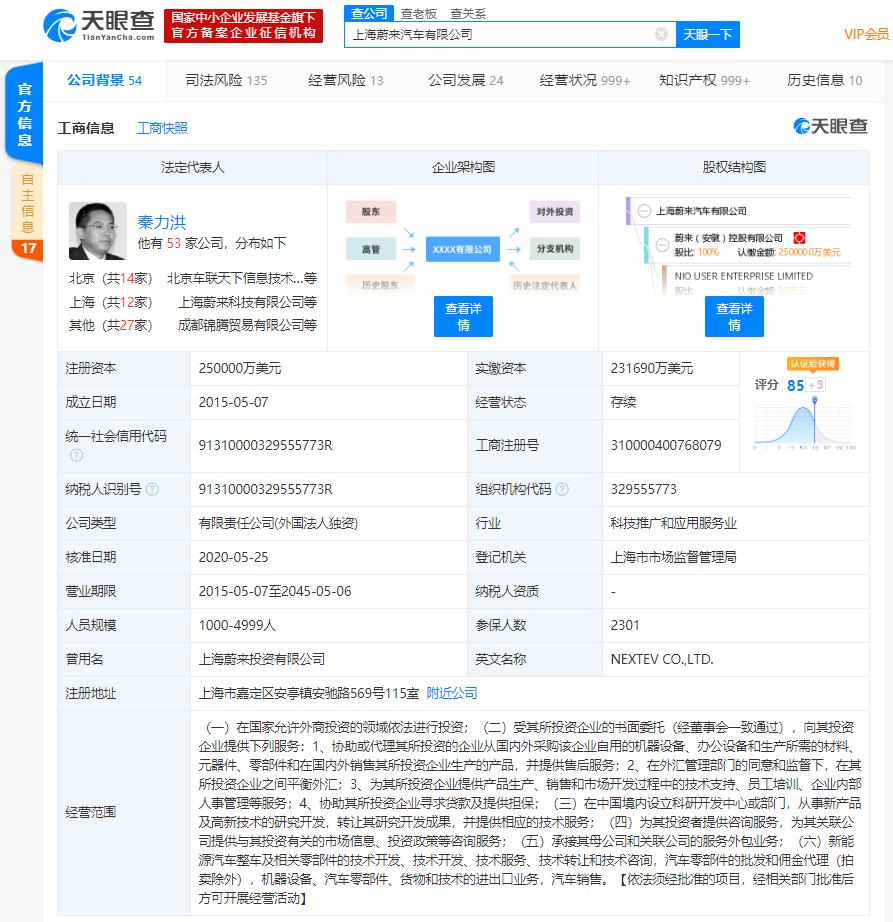Viewport: 893px width, 922px height.
Task: Click 存续 operating status value
Action: coord(623,402)
